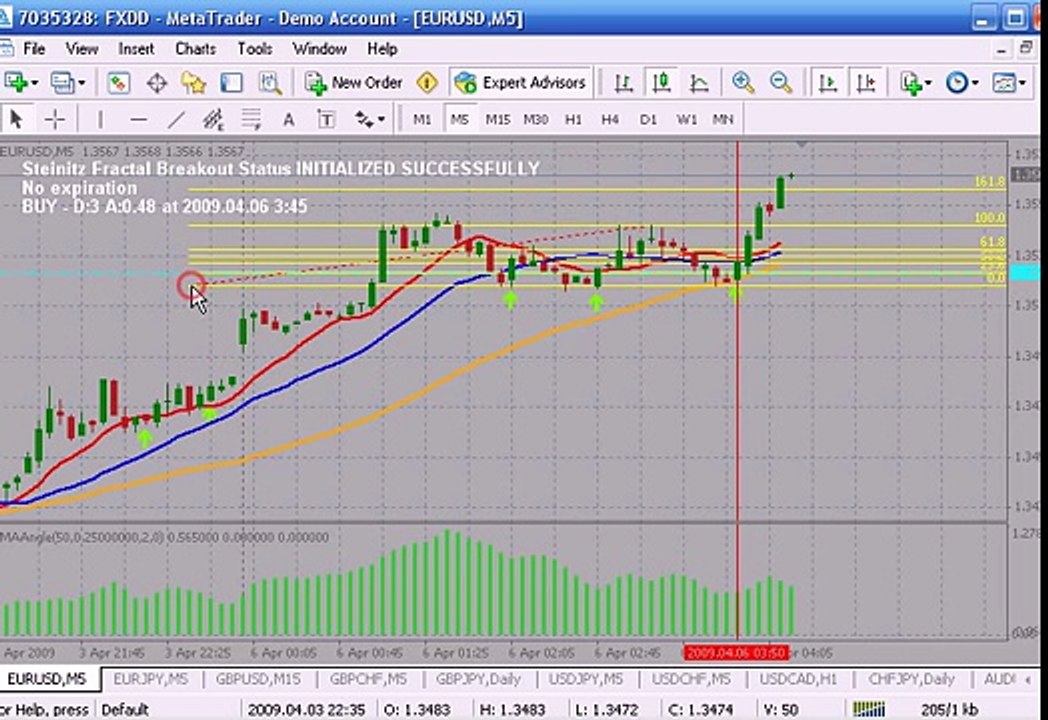Switch to the USDCAD,H1 chart tab
Screen dimensions: 1048x720
[x=798, y=679]
